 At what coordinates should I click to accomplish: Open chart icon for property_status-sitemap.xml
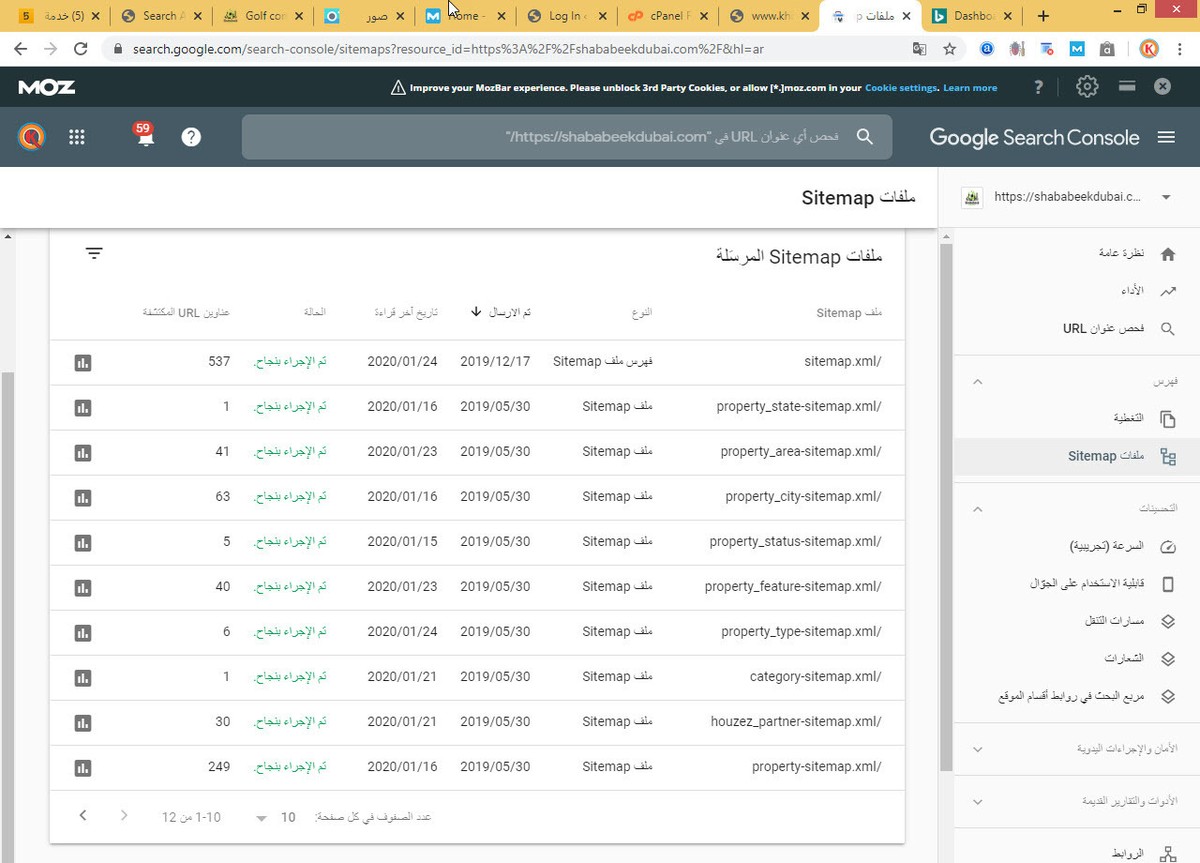pyautogui.click(x=83, y=542)
